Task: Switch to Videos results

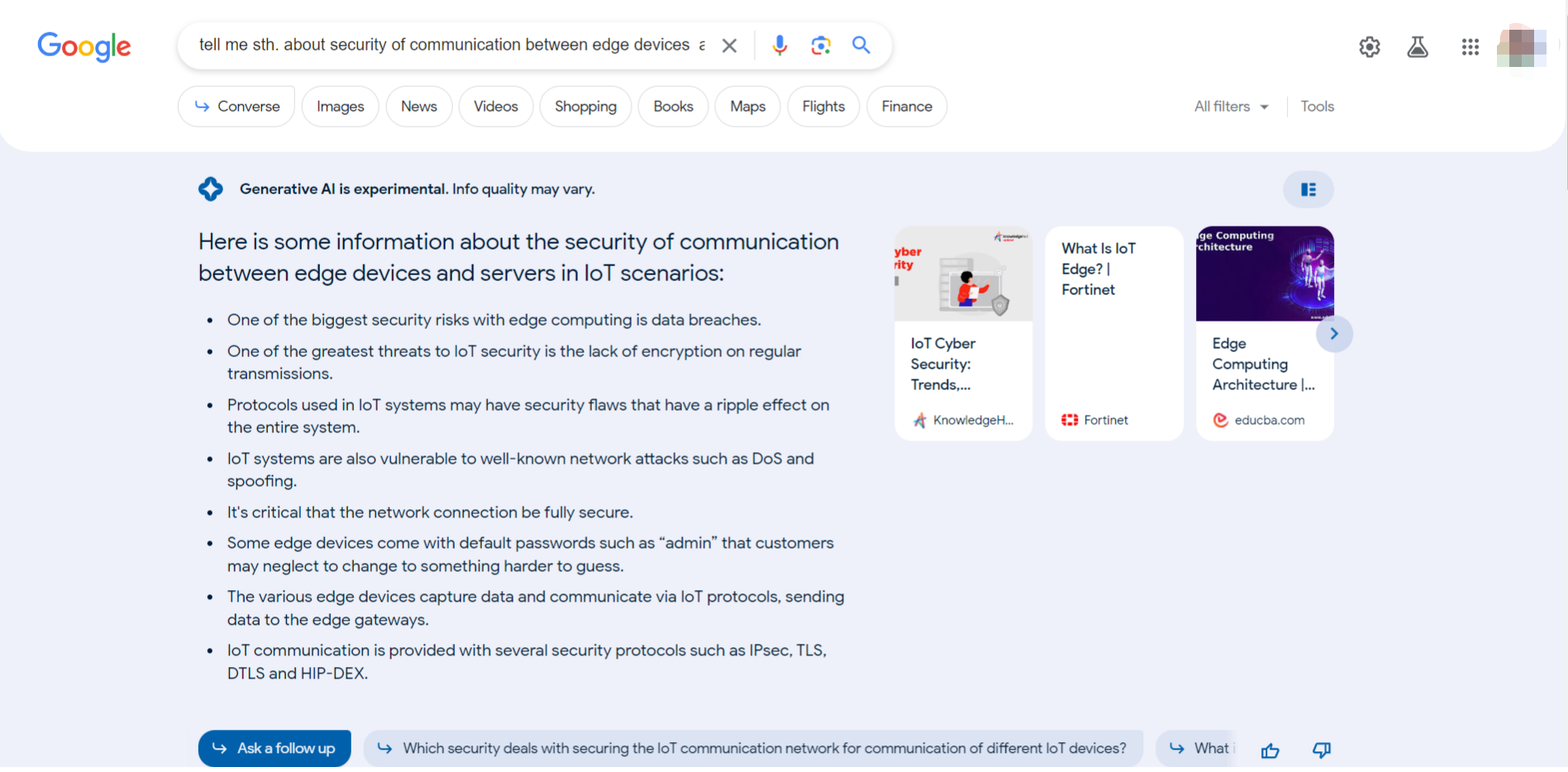Action: [496, 107]
